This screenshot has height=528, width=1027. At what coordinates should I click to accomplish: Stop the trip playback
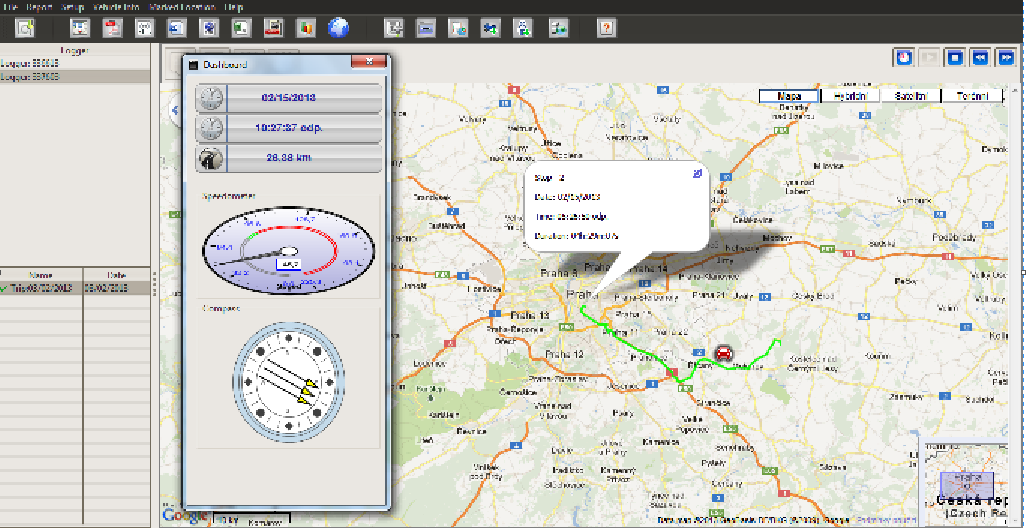click(955, 57)
